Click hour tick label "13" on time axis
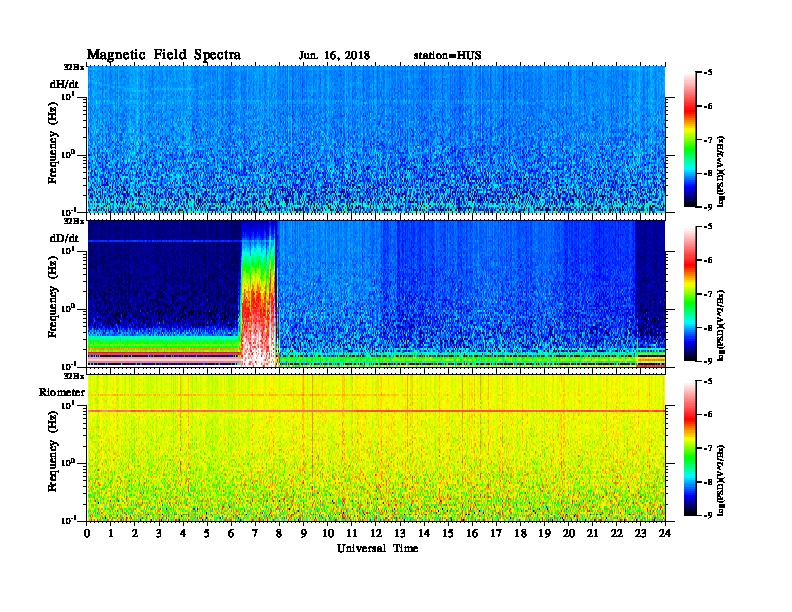792x612 pixels. [400, 533]
